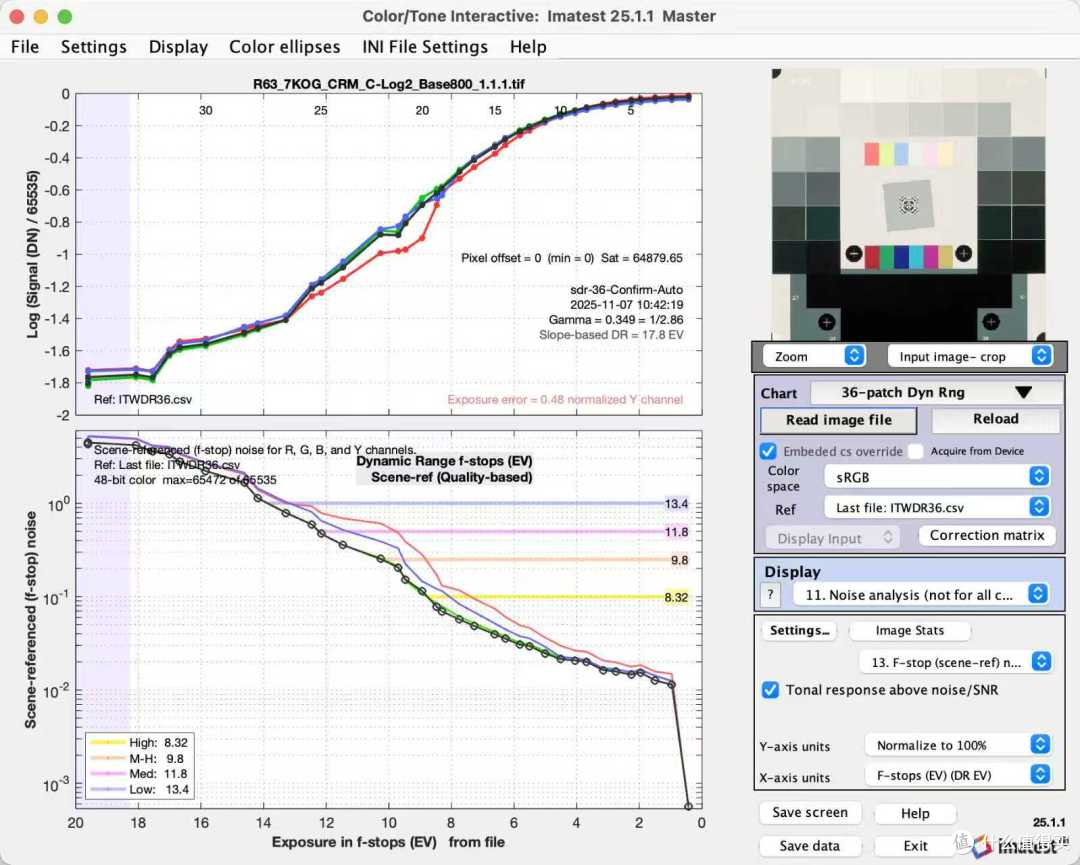Expand the 36-patch Dyn Rng chart selector
This screenshot has width=1080, height=865.
coord(935,393)
